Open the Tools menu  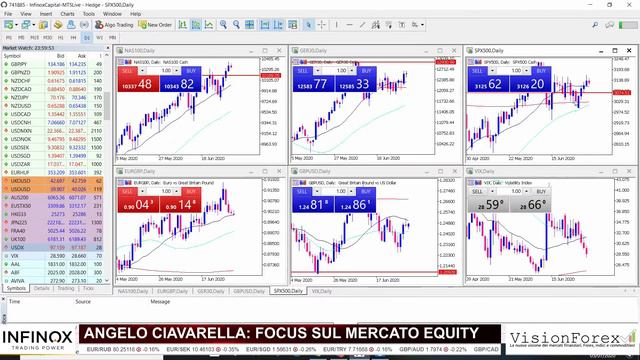coord(89,14)
